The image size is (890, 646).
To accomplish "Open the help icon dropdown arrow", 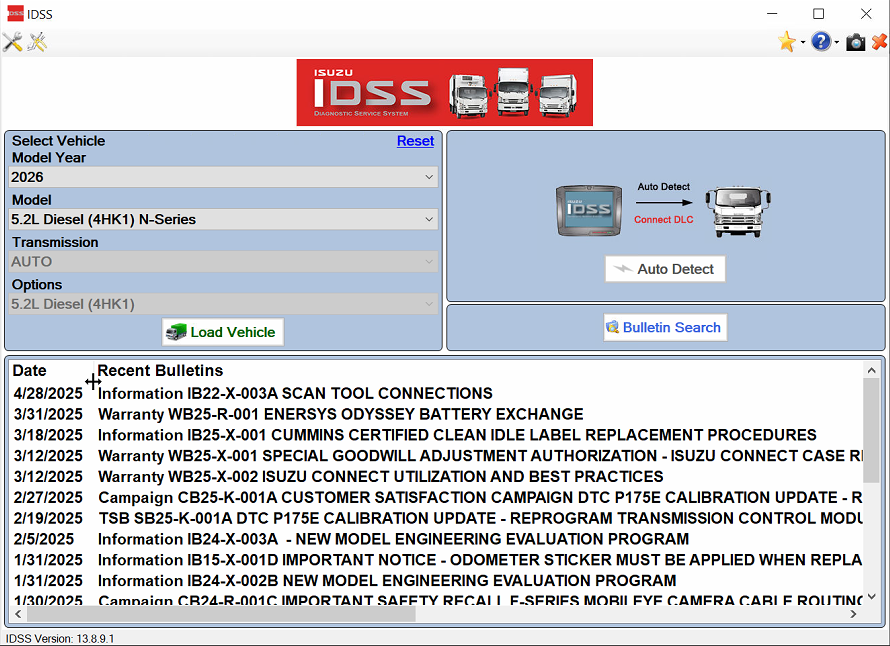I will [x=836, y=43].
